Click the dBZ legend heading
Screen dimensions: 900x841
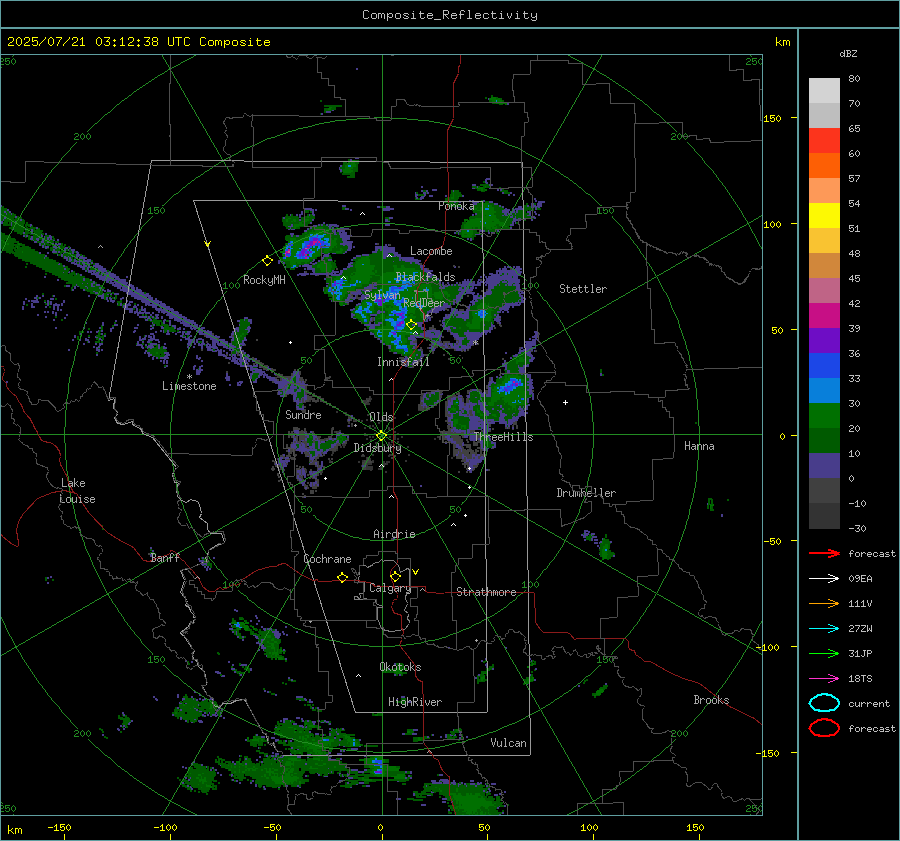[x=848, y=54]
